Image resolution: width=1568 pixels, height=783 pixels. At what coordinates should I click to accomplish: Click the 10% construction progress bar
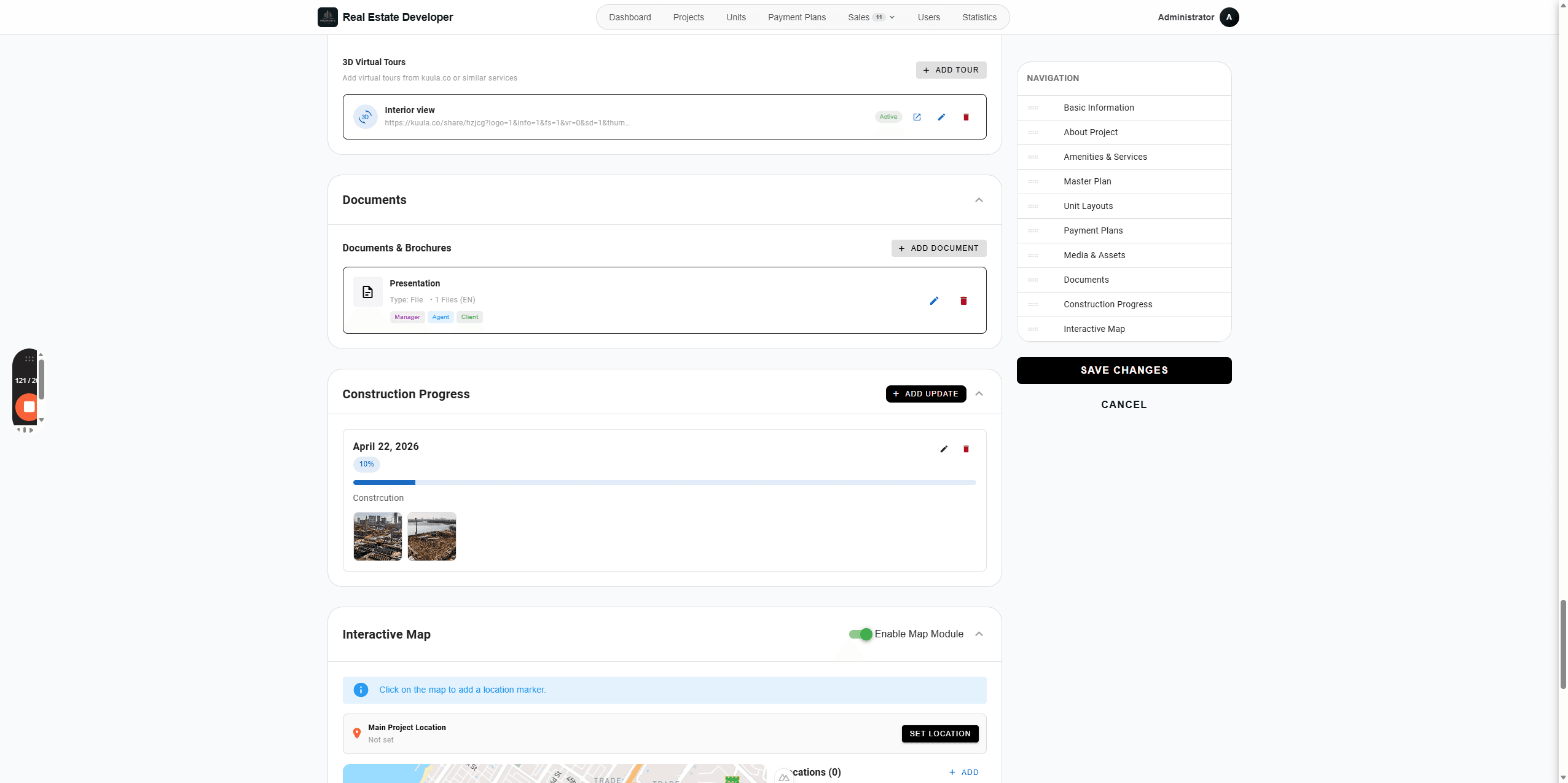pyautogui.click(x=664, y=482)
